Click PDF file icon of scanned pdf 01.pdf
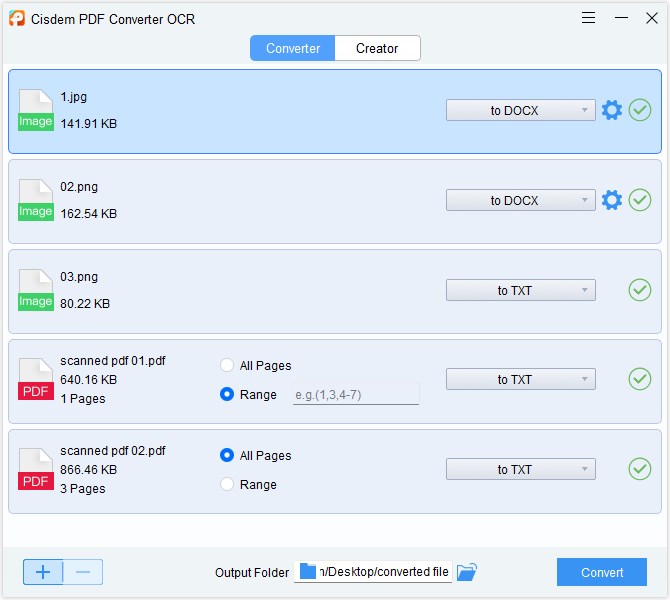 36,379
